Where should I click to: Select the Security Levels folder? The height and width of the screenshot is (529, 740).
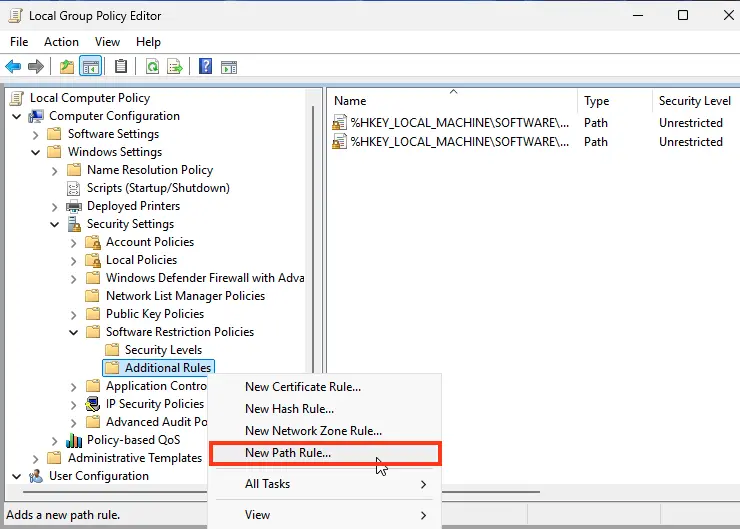(163, 350)
